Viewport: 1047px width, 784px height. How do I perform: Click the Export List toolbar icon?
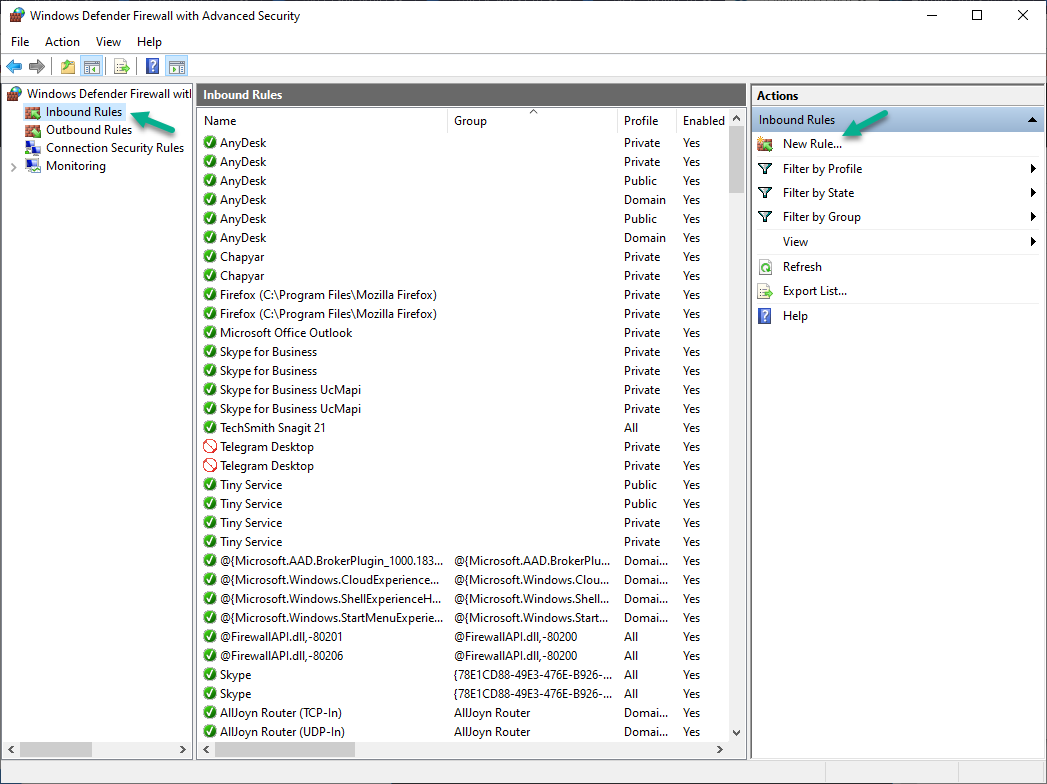point(122,66)
